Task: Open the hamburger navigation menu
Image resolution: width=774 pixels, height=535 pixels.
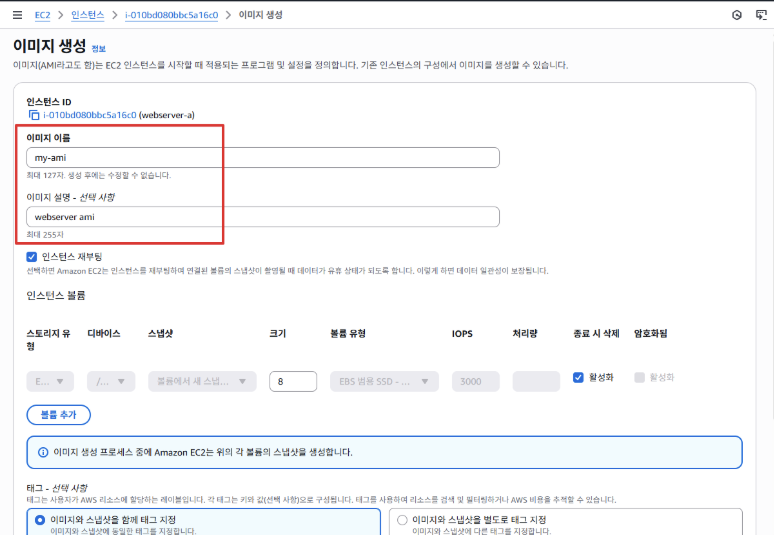Action: tap(17, 15)
